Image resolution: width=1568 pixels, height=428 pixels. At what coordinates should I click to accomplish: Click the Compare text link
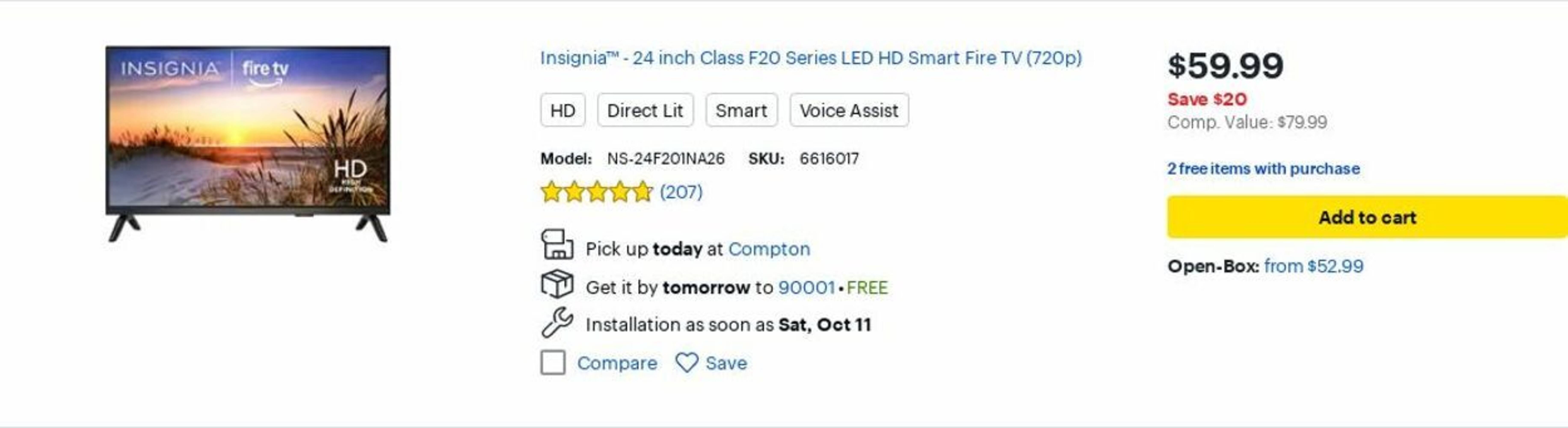[x=617, y=363]
